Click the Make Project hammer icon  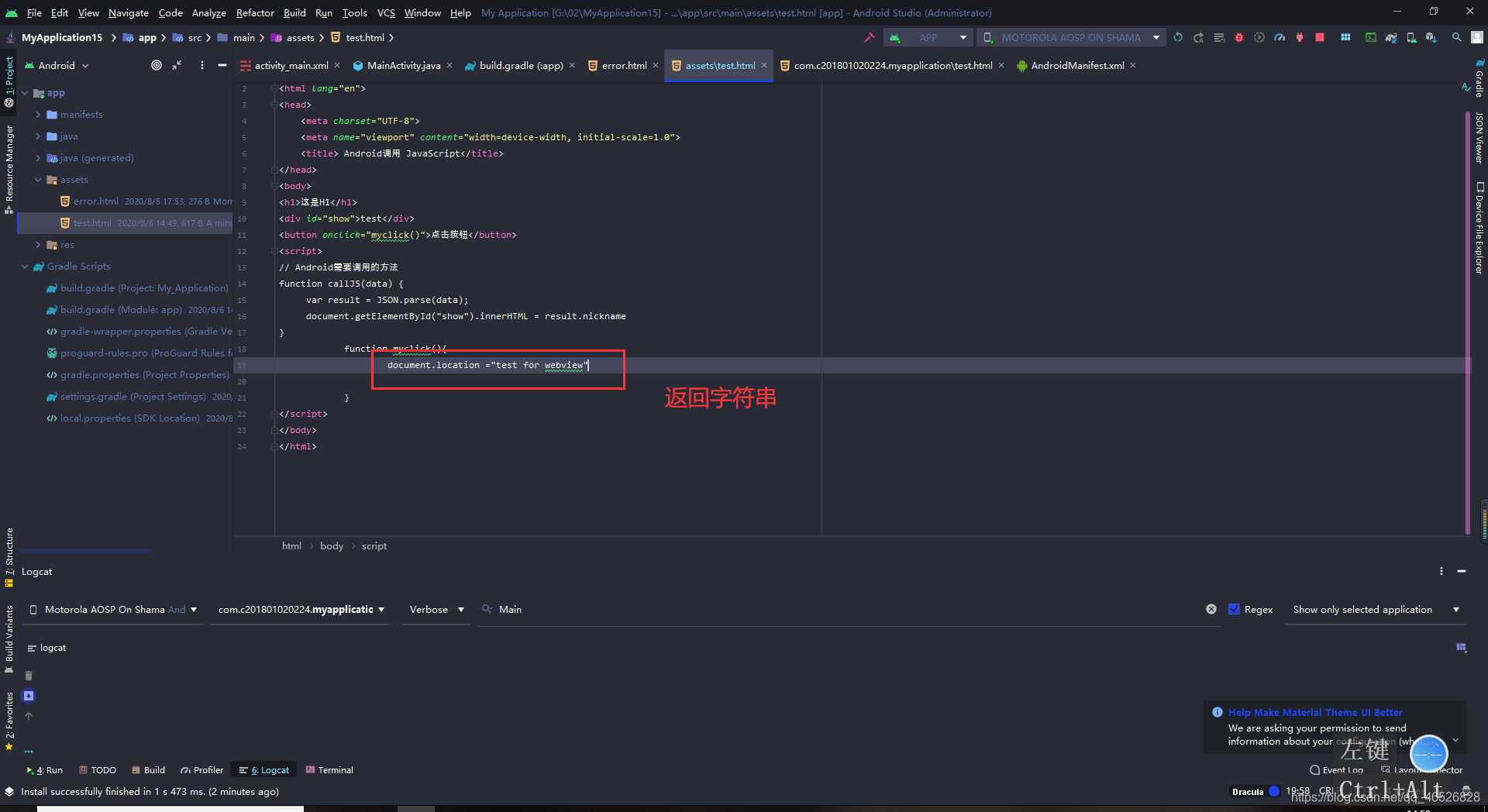[x=870, y=37]
